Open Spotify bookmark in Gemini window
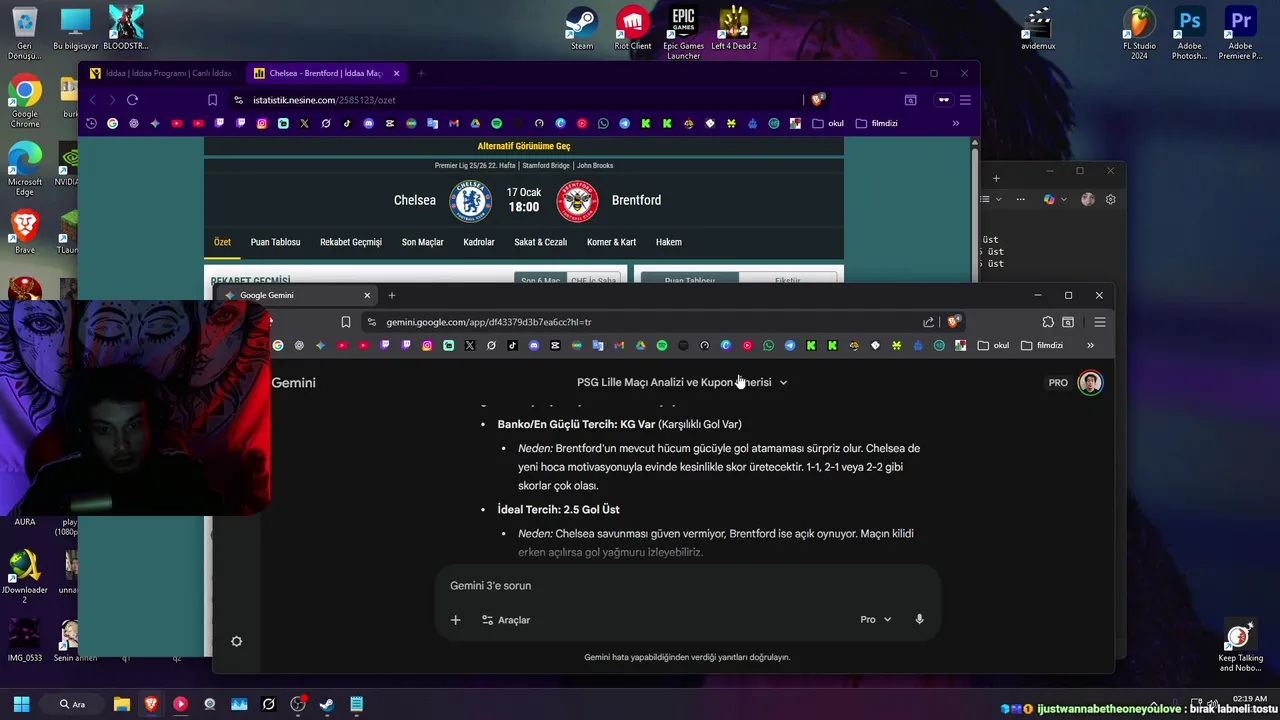This screenshot has width=1280, height=720. [x=662, y=346]
